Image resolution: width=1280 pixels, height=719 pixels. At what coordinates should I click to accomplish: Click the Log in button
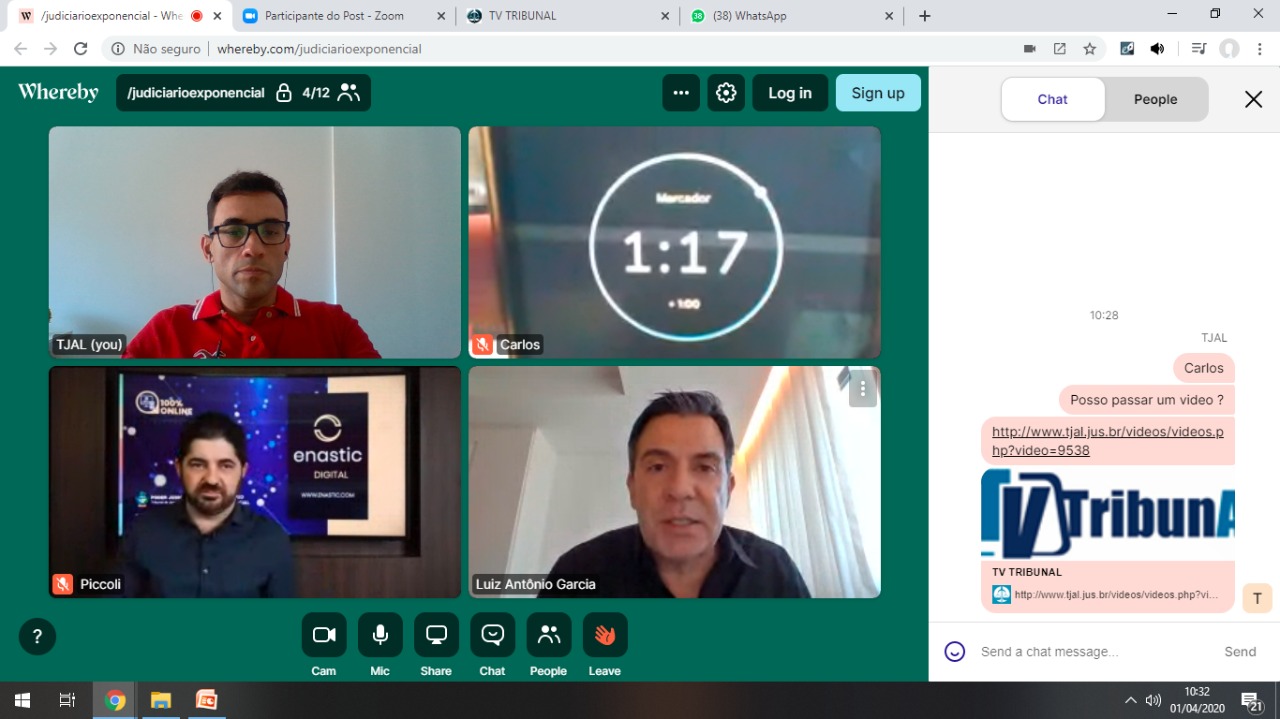(x=789, y=93)
